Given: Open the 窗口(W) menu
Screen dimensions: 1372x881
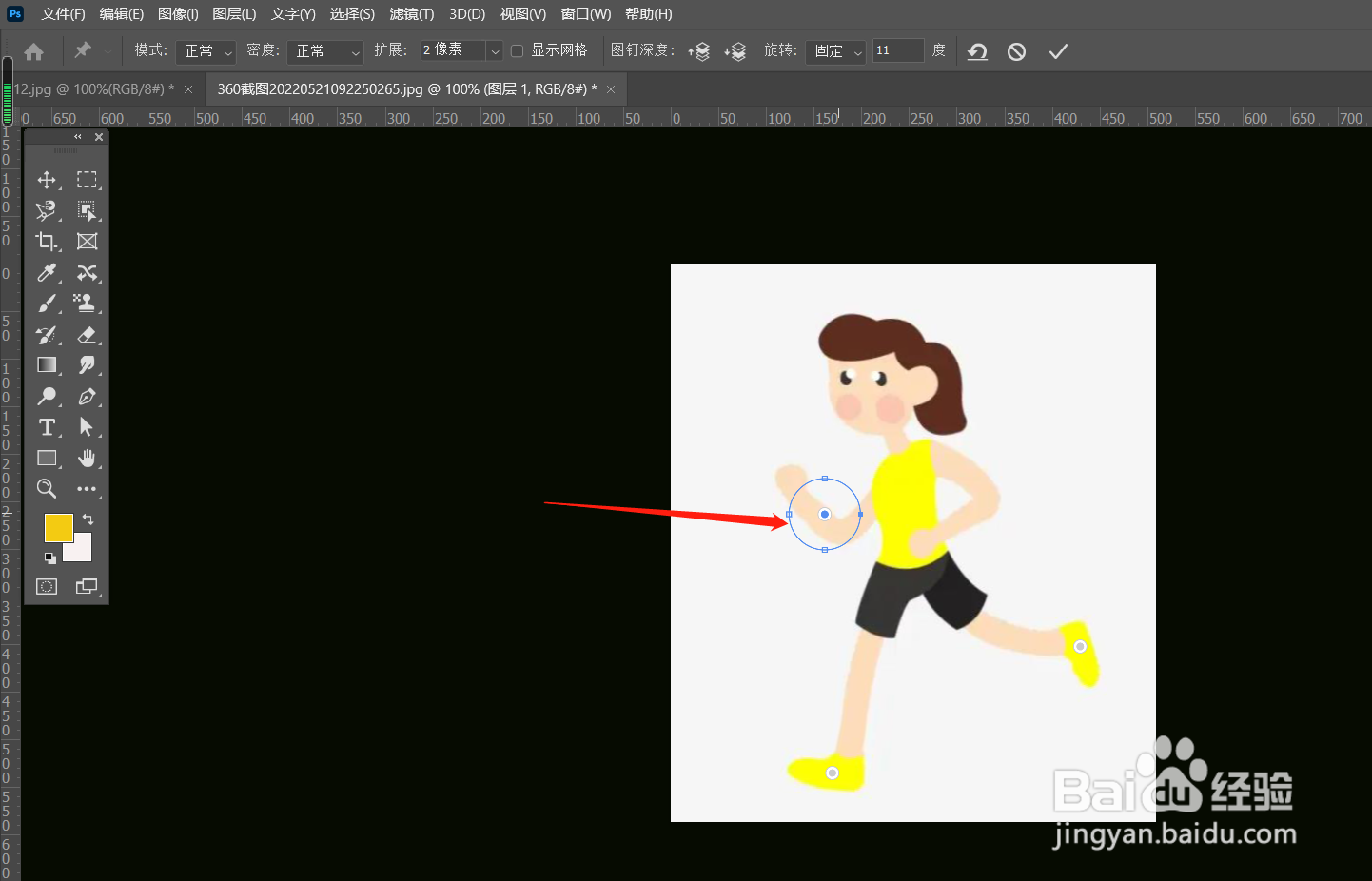Looking at the screenshot, I should click(586, 14).
